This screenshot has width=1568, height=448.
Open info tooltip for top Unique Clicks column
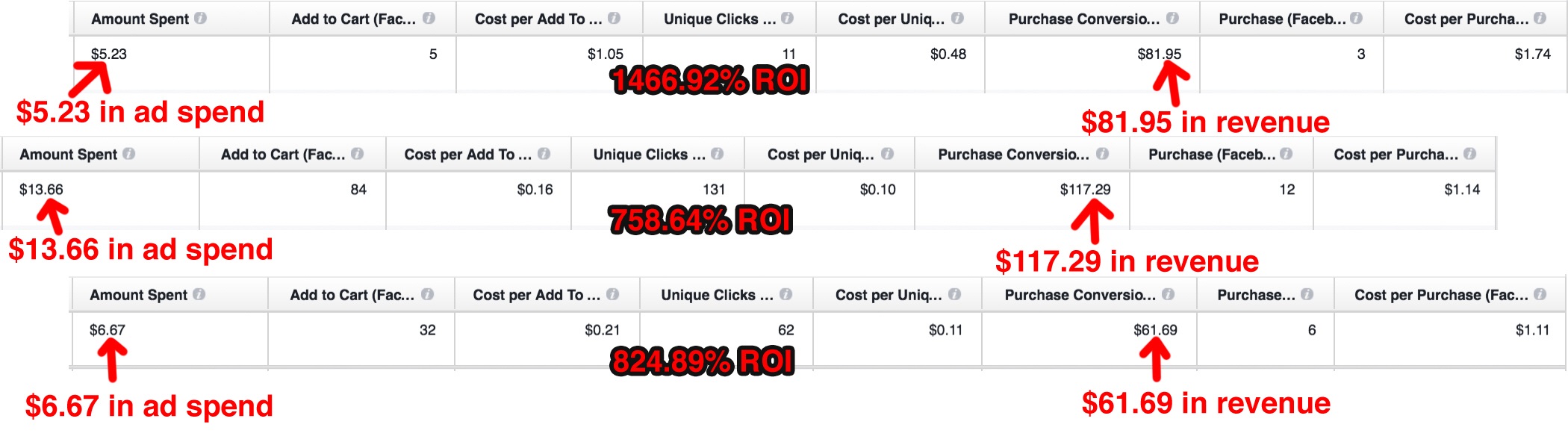pyautogui.click(x=788, y=18)
